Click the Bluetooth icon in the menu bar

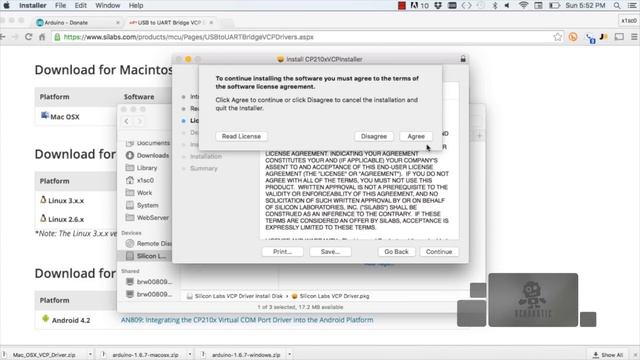495,5
